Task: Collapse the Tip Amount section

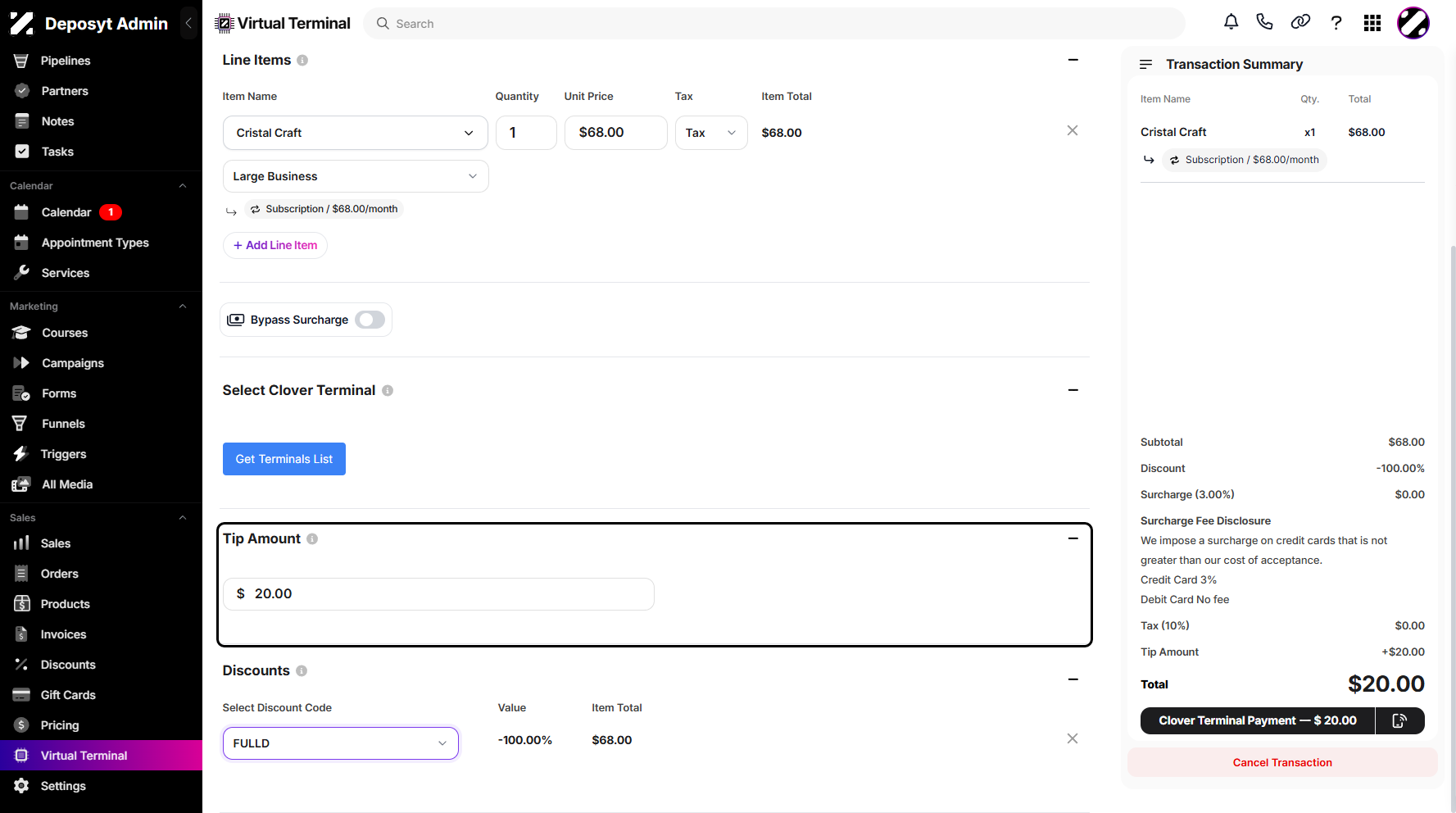Action: 1073,538
